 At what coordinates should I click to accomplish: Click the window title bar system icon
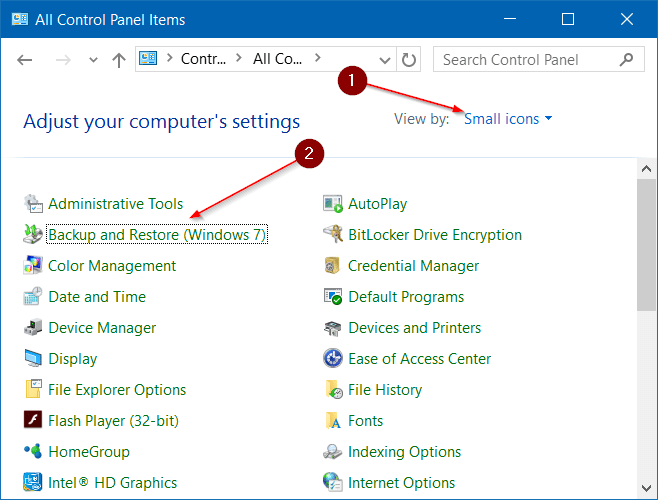pyautogui.click(x=20, y=19)
